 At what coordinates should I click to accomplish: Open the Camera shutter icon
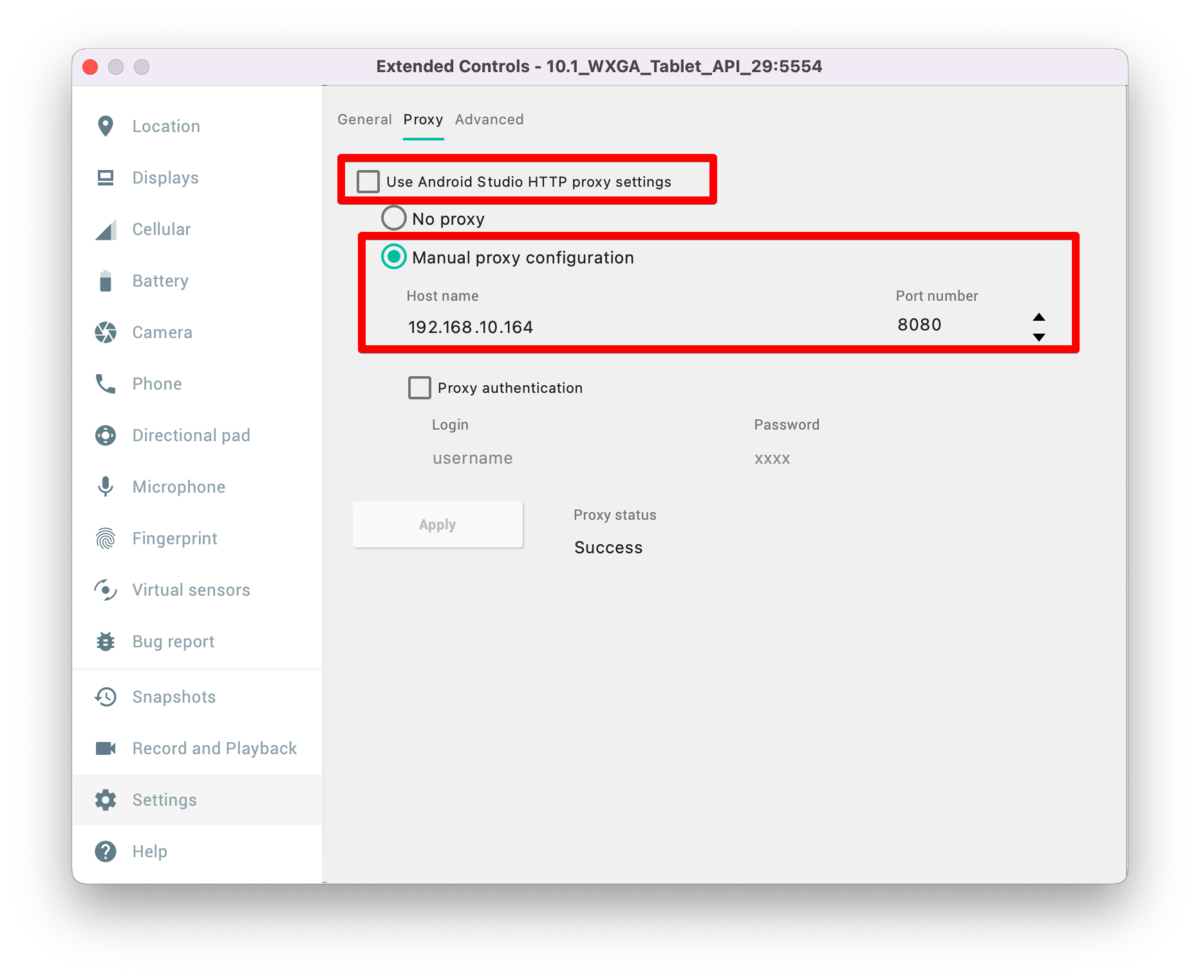click(x=105, y=333)
